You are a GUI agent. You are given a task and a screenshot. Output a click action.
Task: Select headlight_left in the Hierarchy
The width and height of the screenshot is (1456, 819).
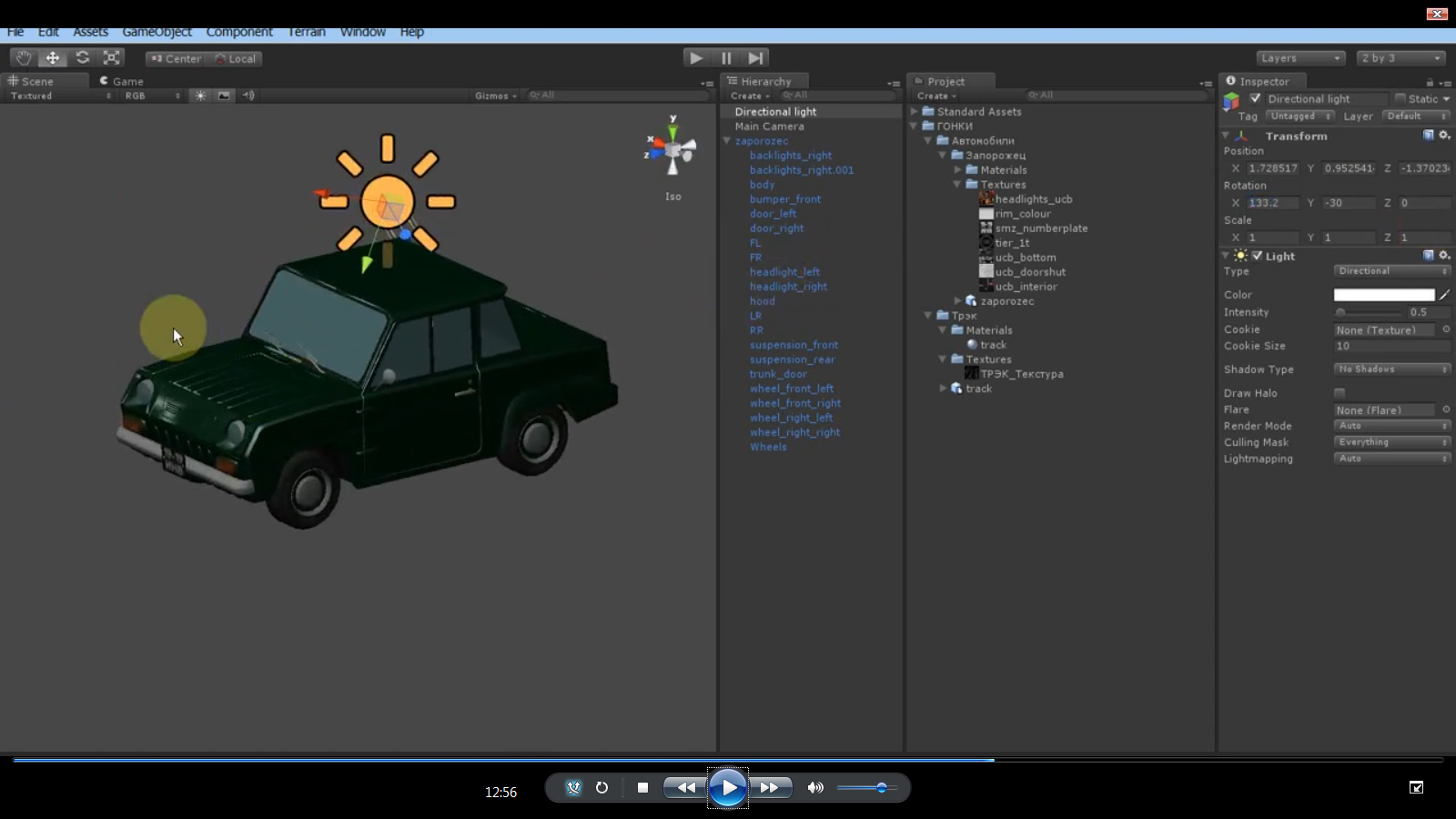pyautogui.click(x=784, y=271)
